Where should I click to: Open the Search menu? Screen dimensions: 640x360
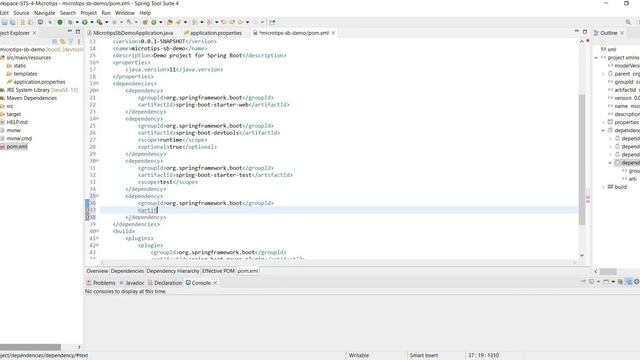pyautogui.click(x=68, y=13)
